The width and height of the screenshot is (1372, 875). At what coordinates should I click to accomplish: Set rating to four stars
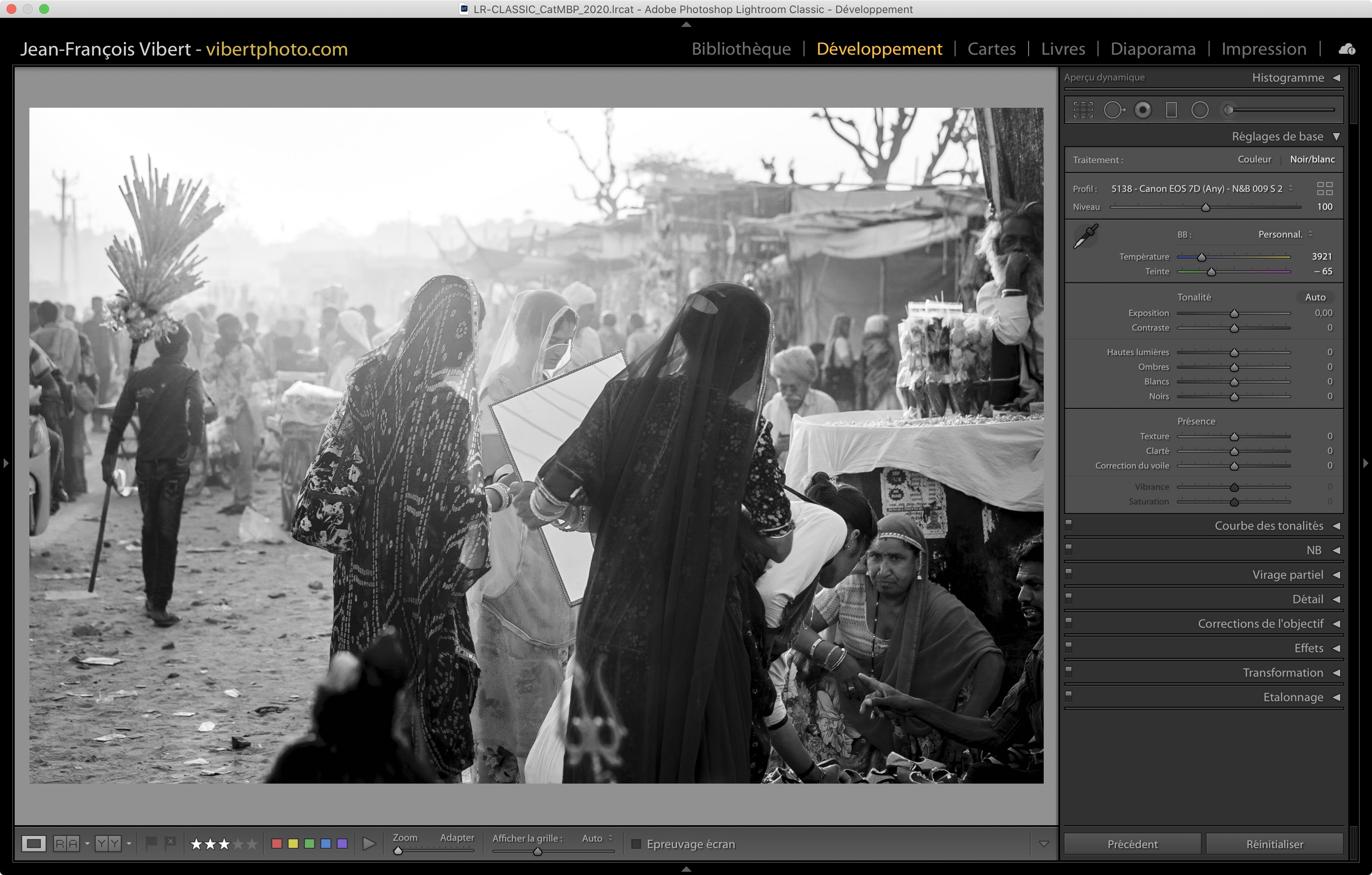[238, 844]
